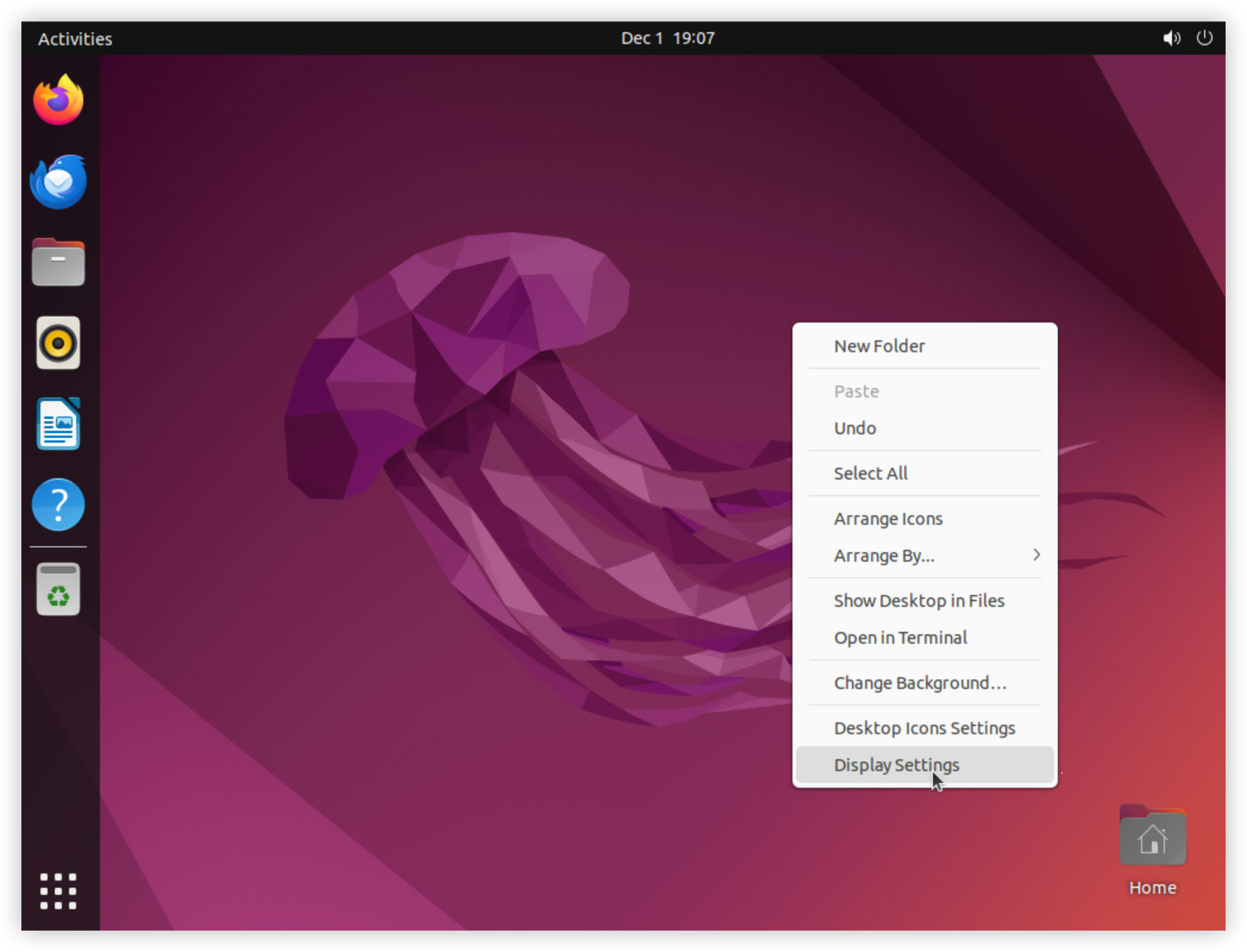Choose Select All menu entry
This screenshot has width=1247, height=952.
click(x=925, y=473)
